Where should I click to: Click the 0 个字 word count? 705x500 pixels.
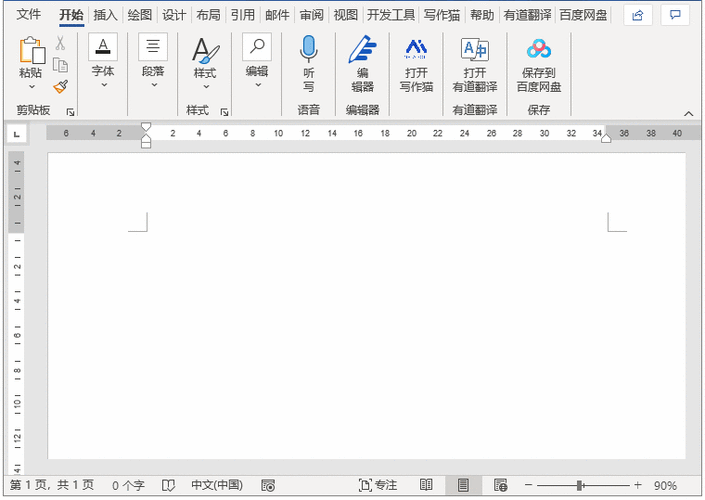pos(128,485)
